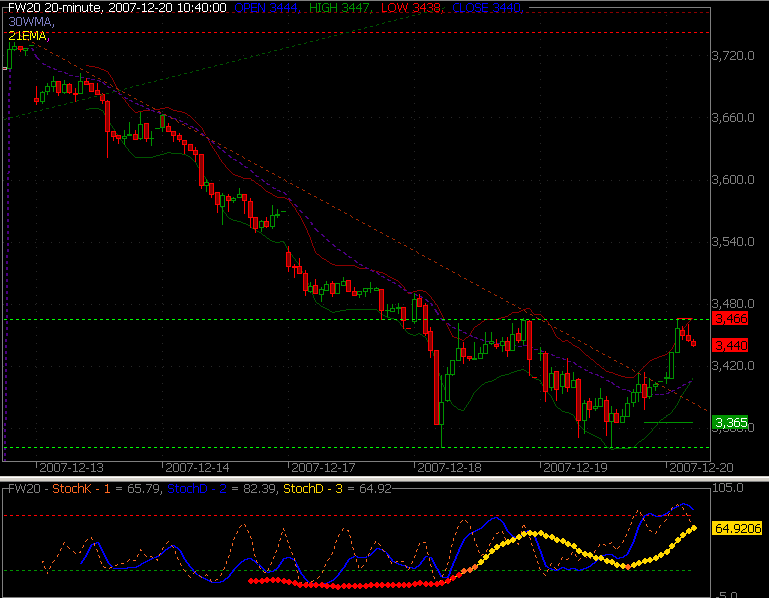Click the 2007-12-18 date marker
Image resolution: width=769 pixels, height=598 pixels.
point(449,467)
